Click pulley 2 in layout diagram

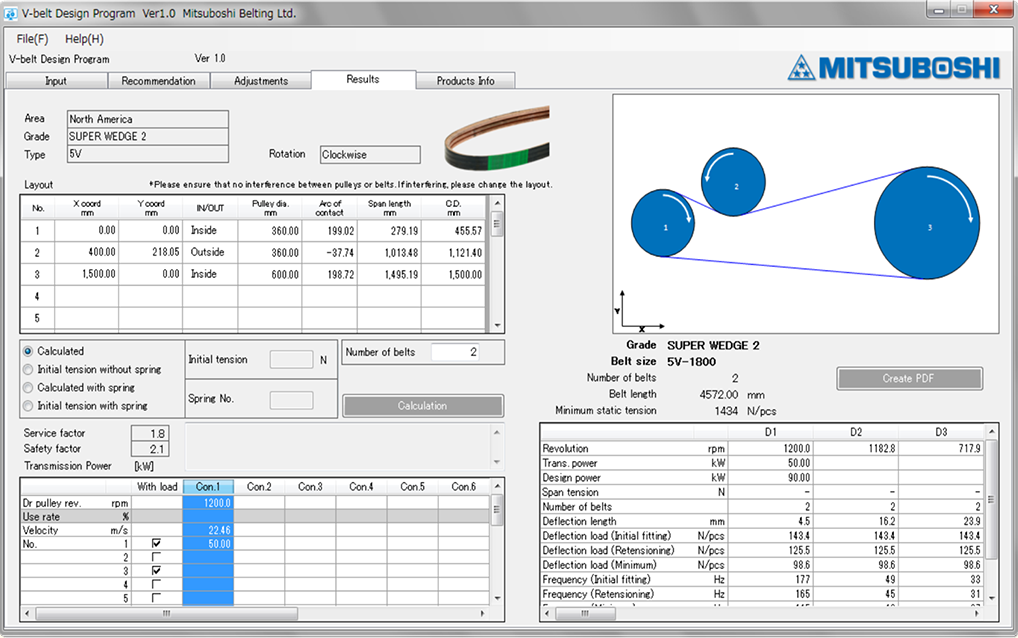[x=734, y=182]
